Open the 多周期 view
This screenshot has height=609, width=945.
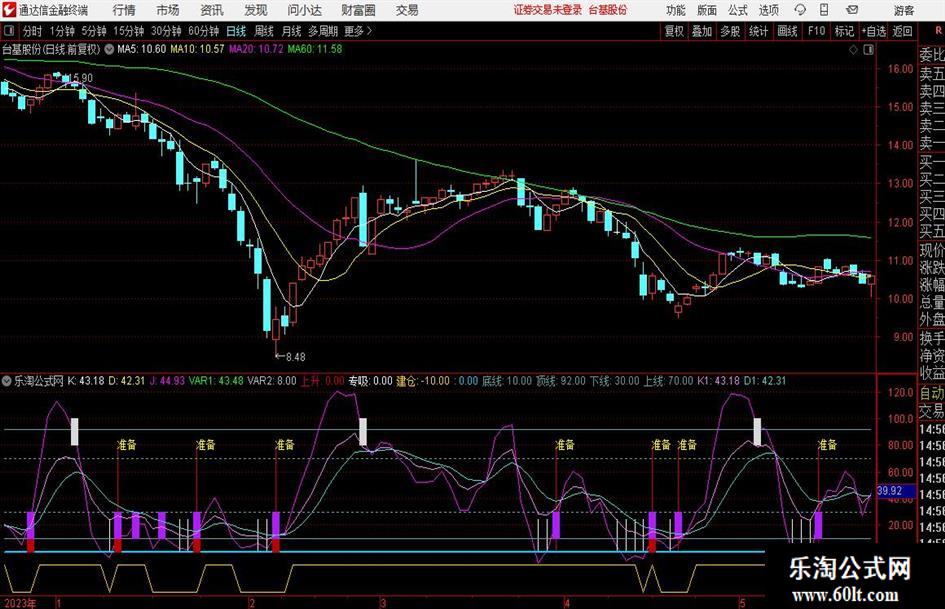click(323, 31)
